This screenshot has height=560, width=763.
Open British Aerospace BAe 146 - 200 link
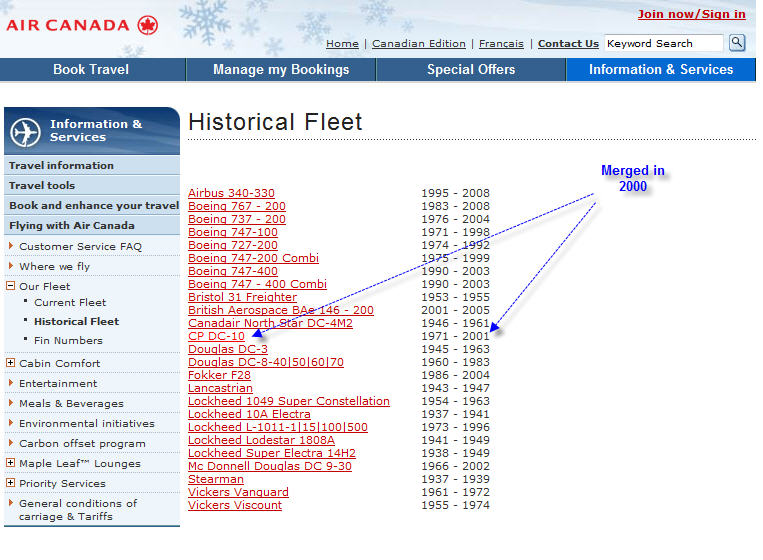(281, 310)
